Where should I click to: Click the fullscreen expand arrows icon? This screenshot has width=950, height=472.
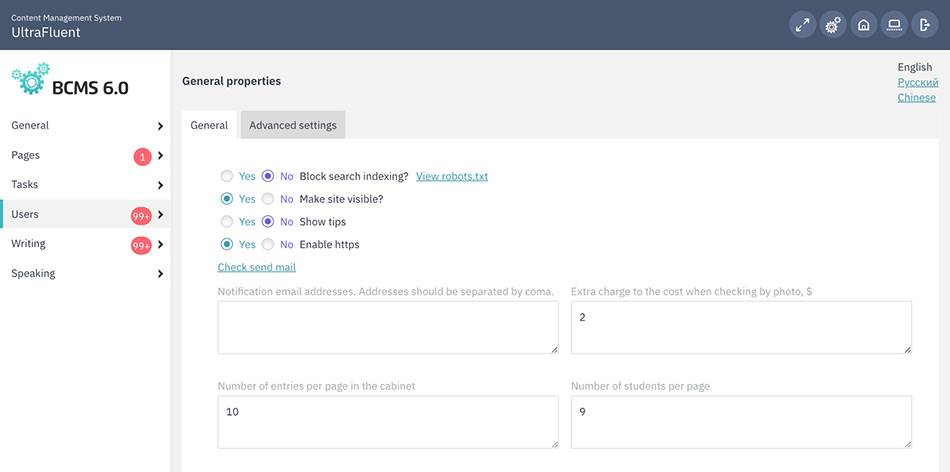[x=802, y=25]
